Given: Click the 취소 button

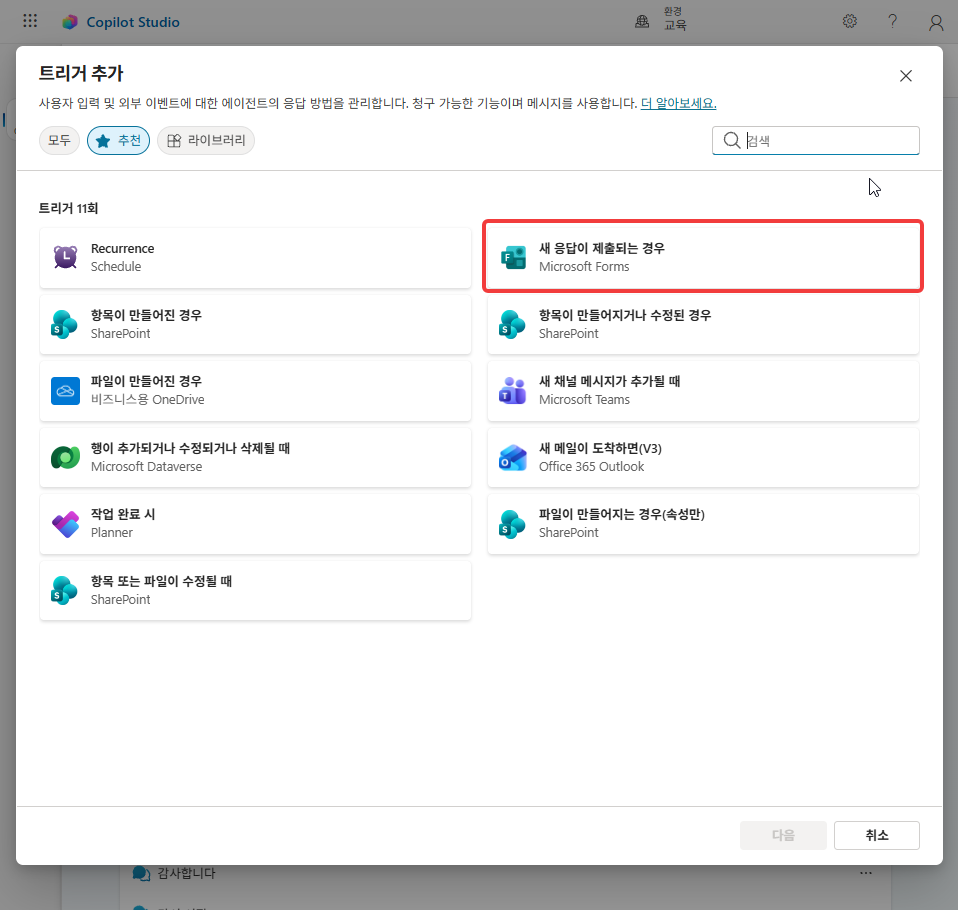Looking at the screenshot, I should click(x=877, y=835).
